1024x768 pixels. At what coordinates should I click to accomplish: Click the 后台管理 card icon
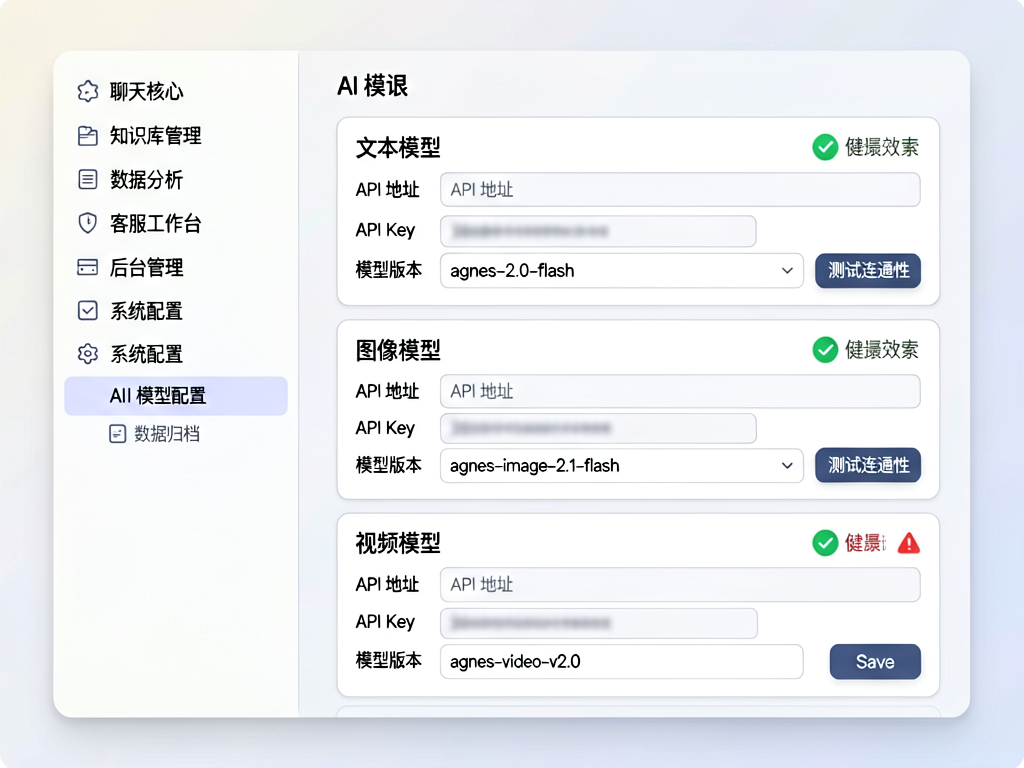click(x=88, y=267)
